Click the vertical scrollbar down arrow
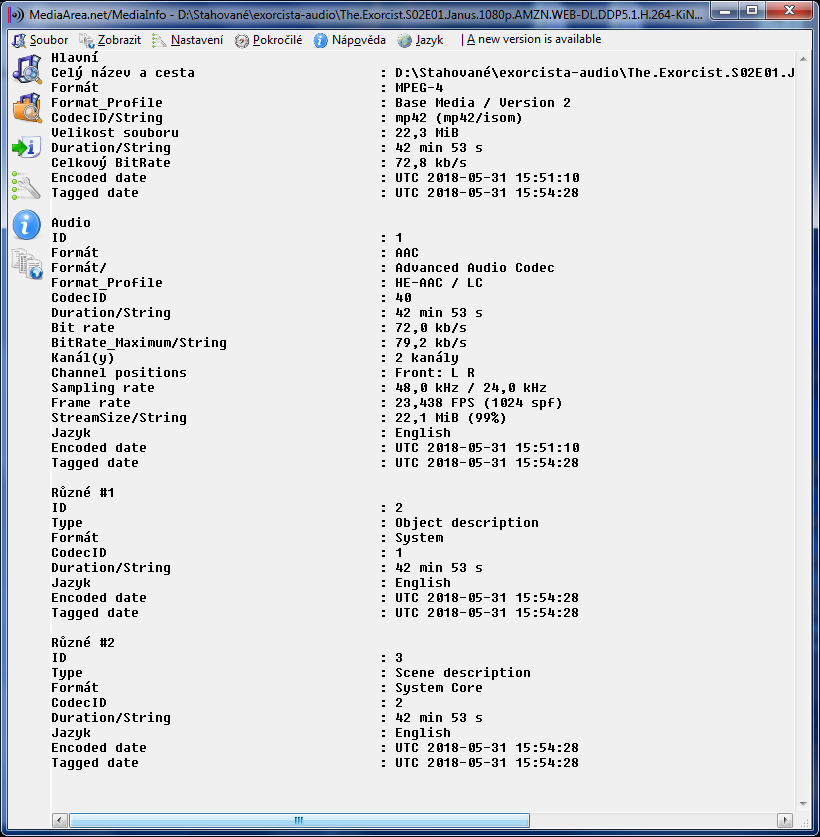The height and width of the screenshot is (837, 820). pos(803,804)
